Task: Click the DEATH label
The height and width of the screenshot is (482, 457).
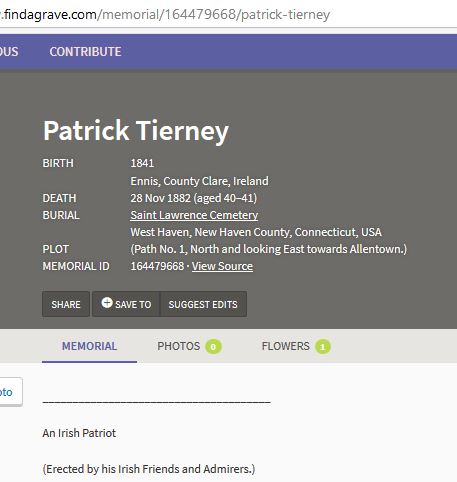Action: point(59,198)
